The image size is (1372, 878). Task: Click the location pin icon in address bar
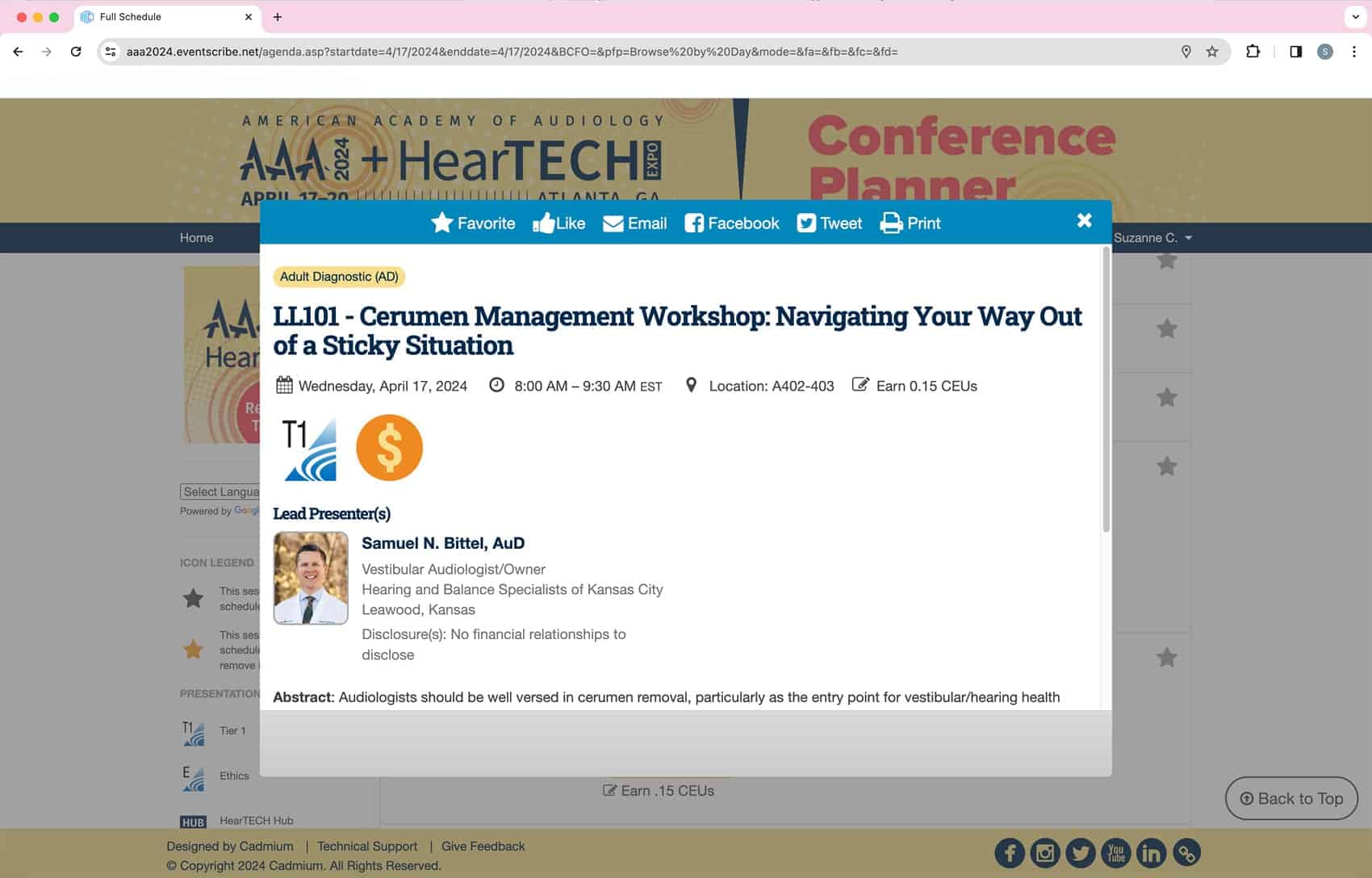[1186, 52]
